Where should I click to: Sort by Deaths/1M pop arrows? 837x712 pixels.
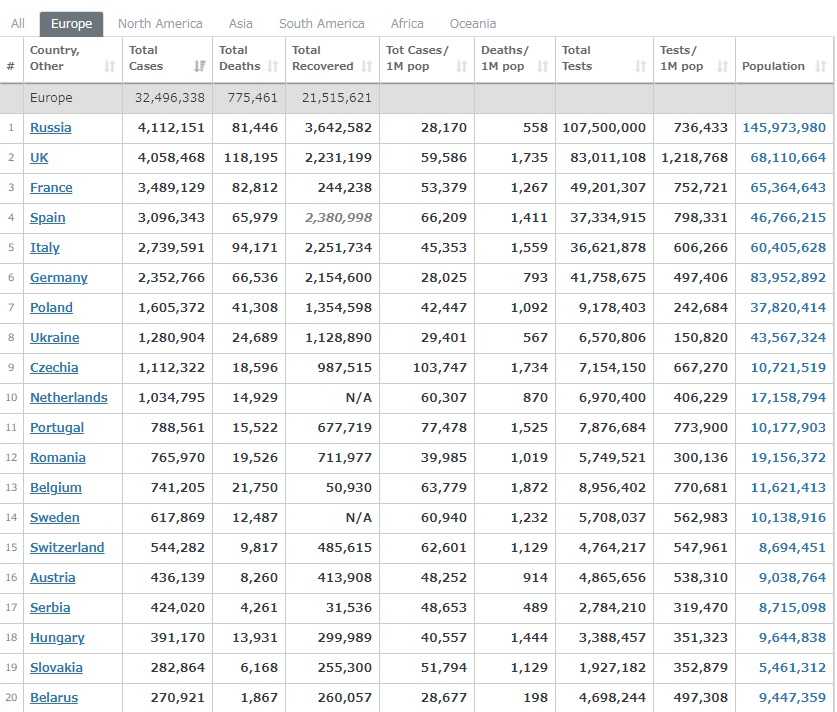pyautogui.click(x=543, y=67)
